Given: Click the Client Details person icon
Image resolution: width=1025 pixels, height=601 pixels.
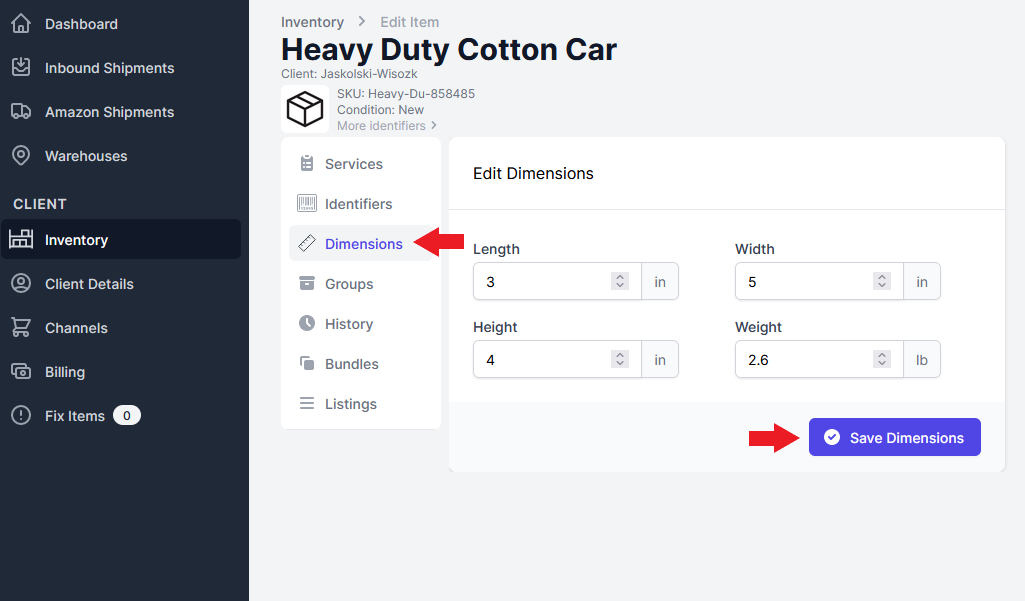Looking at the screenshot, I should coord(21,283).
